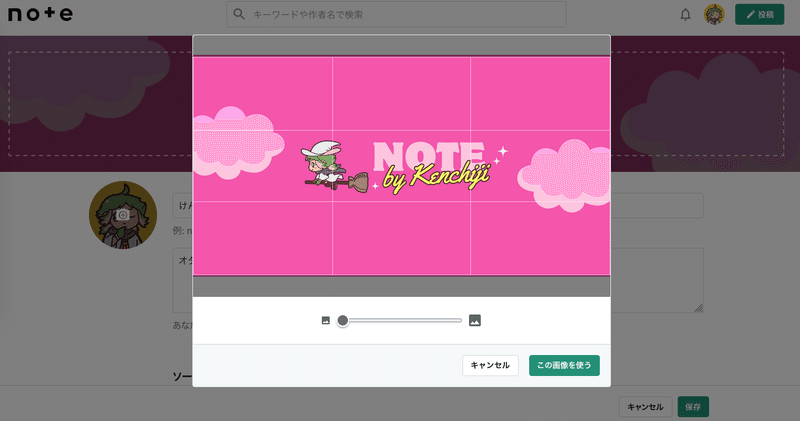Open the user avatar menu in header

(714, 15)
